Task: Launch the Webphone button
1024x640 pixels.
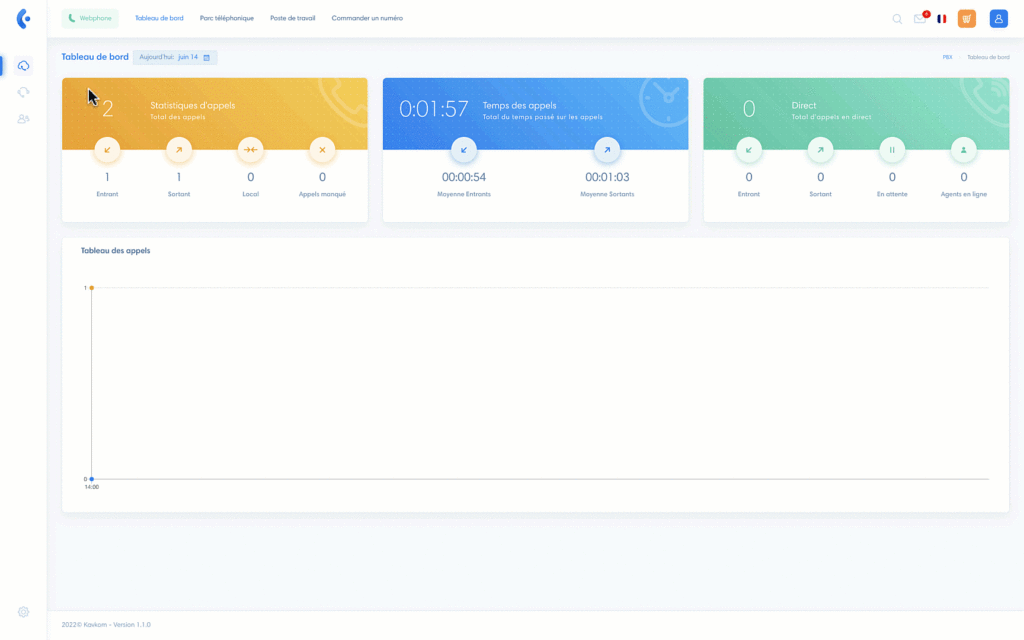Action: coord(90,18)
